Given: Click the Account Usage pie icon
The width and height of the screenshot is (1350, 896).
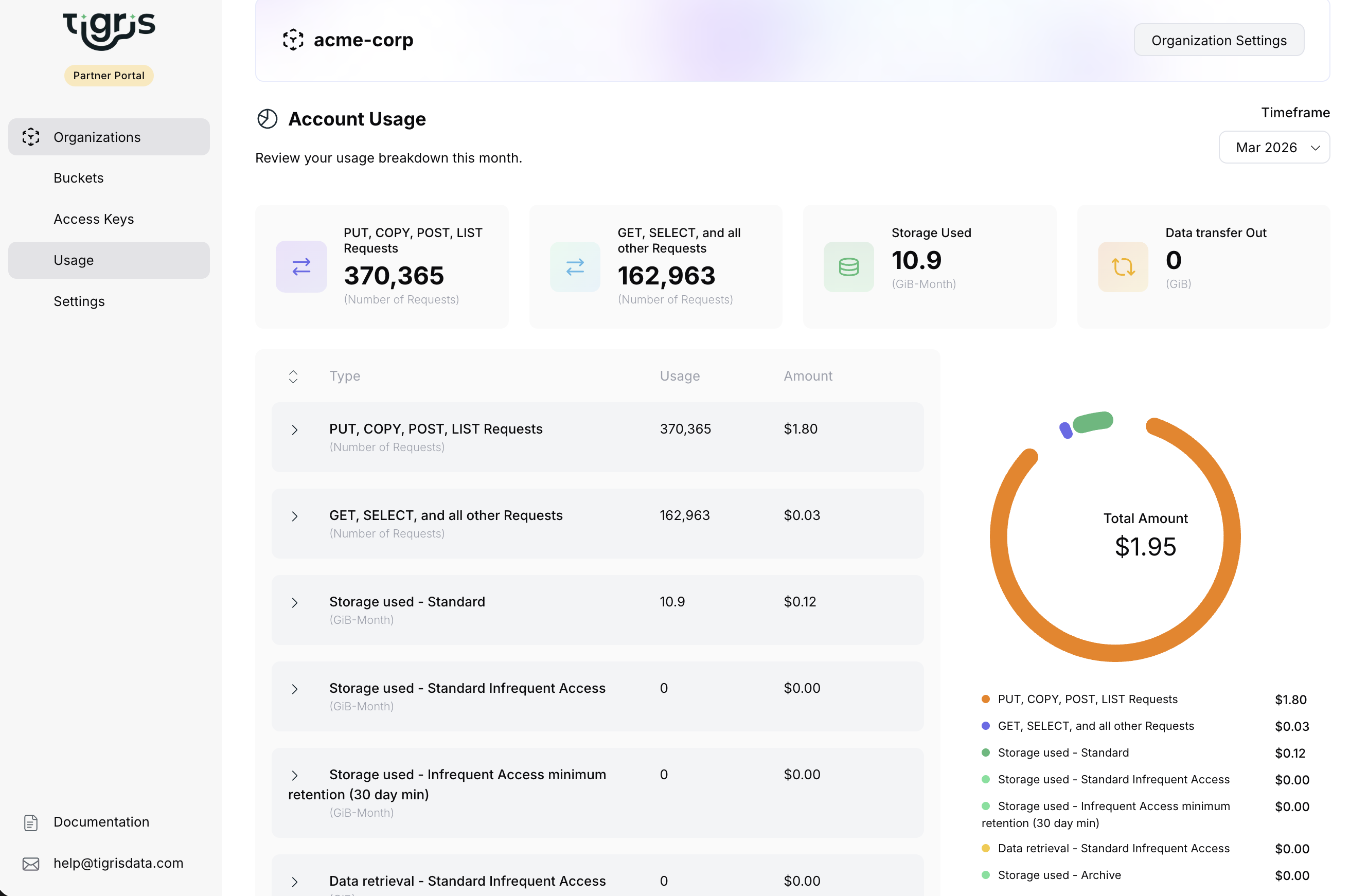Looking at the screenshot, I should pos(267,119).
